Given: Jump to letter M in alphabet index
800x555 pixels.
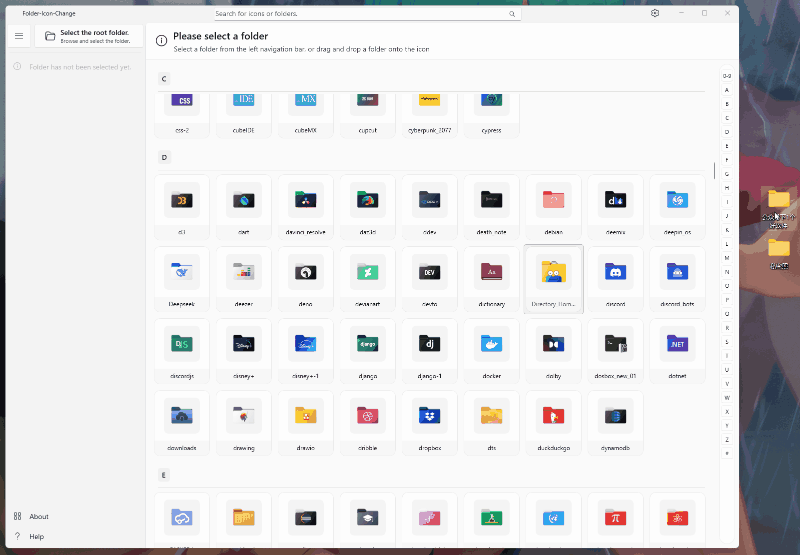Looking at the screenshot, I should point(727,258).
